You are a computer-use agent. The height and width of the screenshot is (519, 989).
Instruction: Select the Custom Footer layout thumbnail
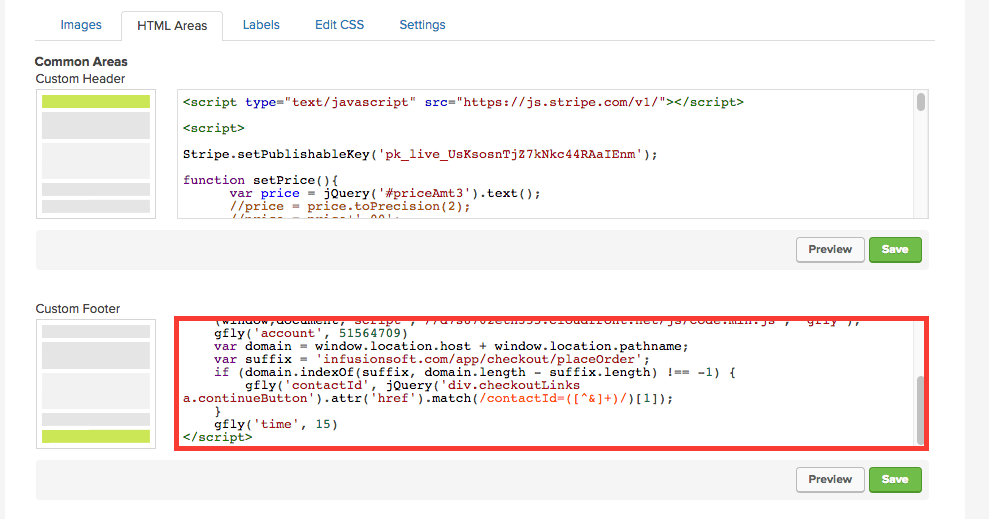96,384
